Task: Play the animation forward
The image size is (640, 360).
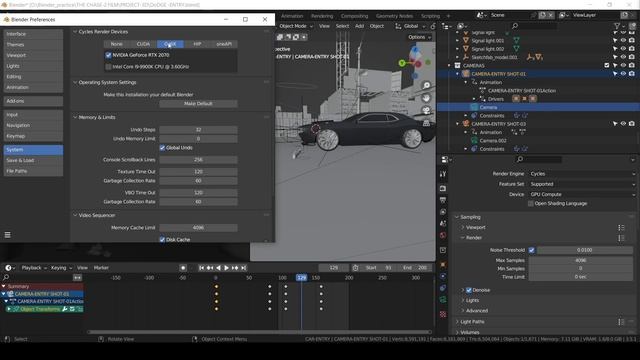Action: 227,268
